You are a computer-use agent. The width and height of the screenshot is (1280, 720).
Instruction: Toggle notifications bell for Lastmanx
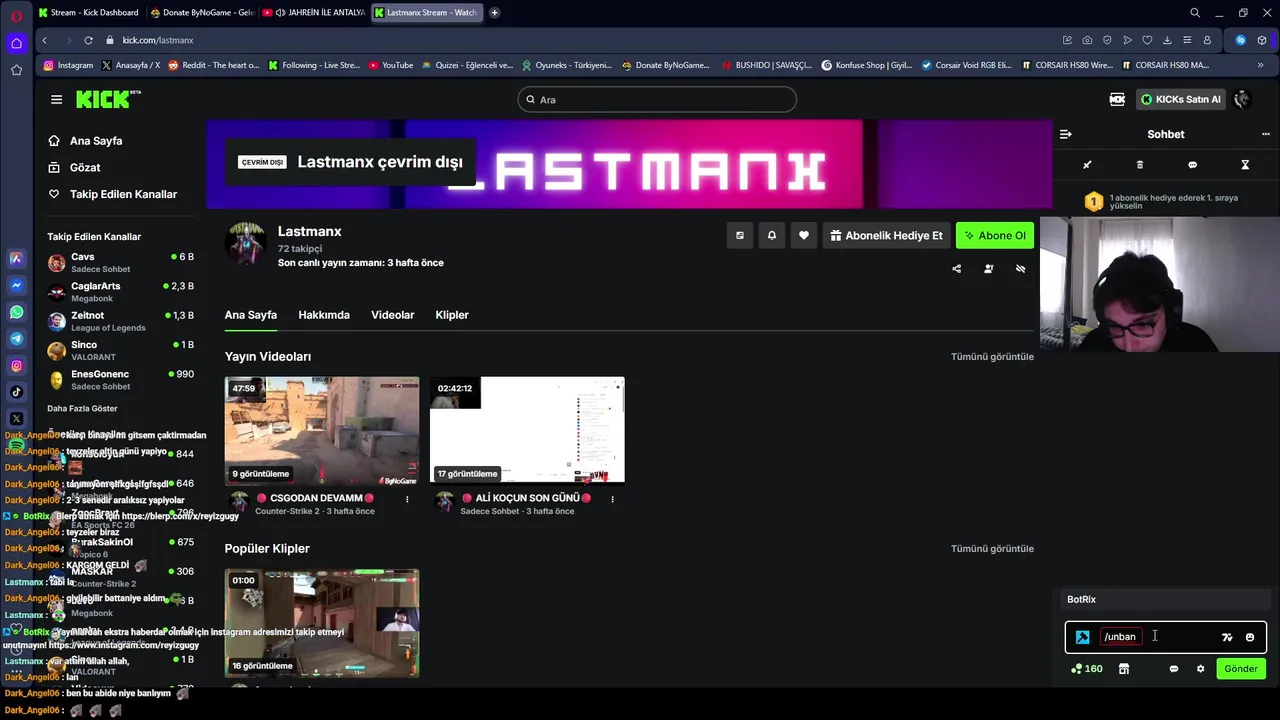(x=771, y=235)
